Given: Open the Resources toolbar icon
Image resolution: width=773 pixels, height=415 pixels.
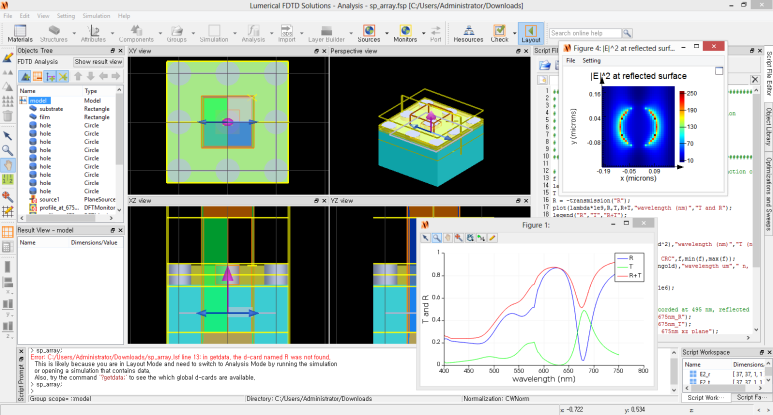Looking at the screenshot, I should (468, 34).
